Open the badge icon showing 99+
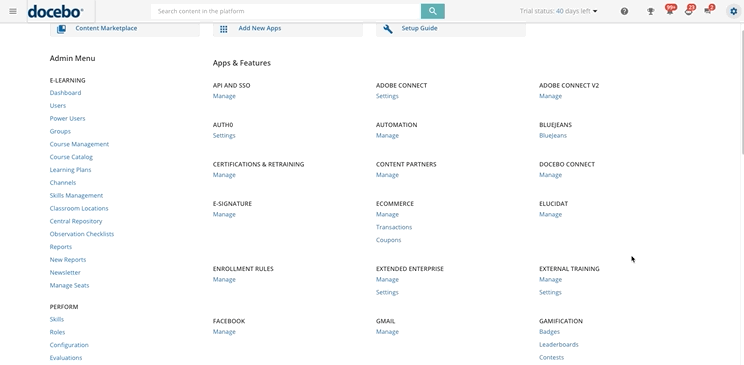The width and height of the screenshot is (744, 365). pos(670,10)
